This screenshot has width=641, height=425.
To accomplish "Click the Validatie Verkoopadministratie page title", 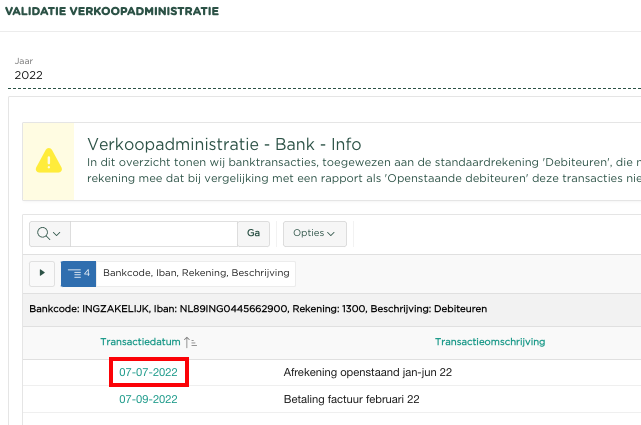I will click(x=114, y=12).
